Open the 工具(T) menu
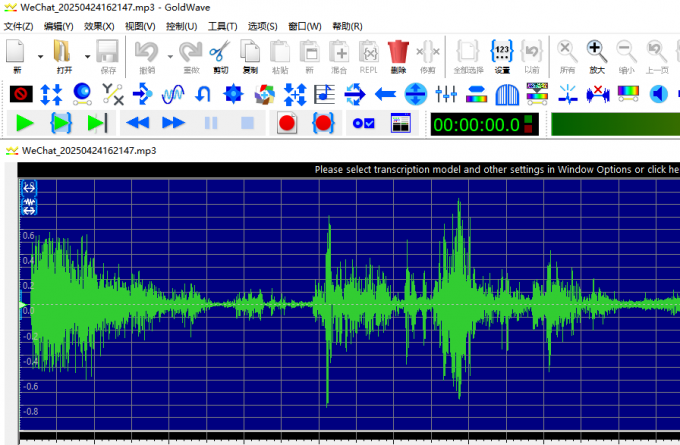 tap(222, 26)
